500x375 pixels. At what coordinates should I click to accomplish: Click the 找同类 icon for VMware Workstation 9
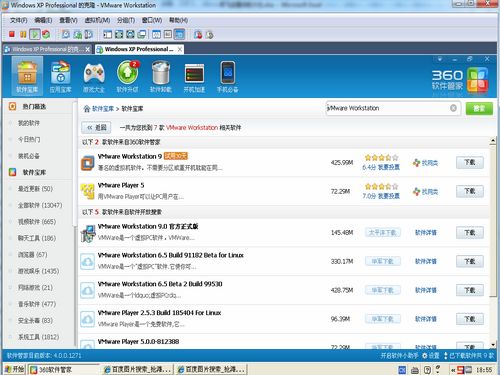click(x=425, y=163)
